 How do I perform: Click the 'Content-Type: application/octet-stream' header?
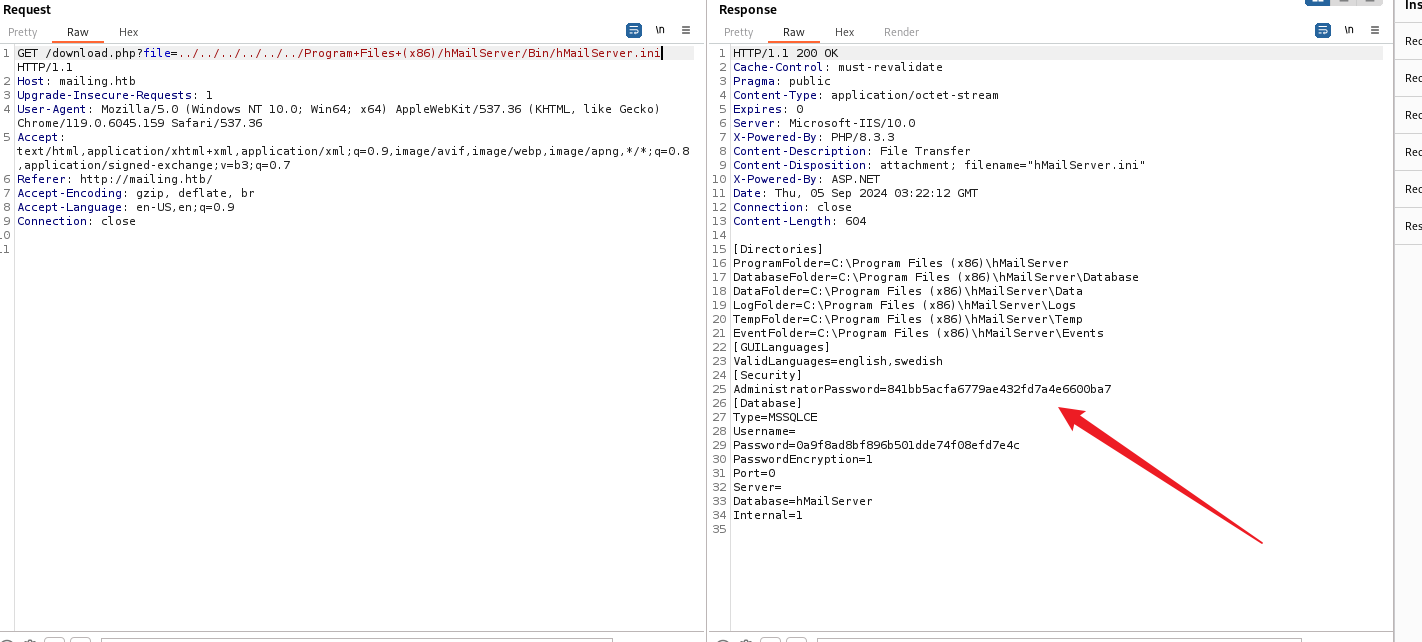pos(866,95)
